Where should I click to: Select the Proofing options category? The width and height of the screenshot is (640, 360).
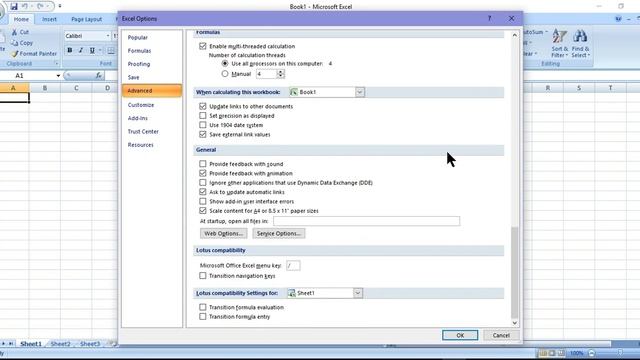(139, 64)
